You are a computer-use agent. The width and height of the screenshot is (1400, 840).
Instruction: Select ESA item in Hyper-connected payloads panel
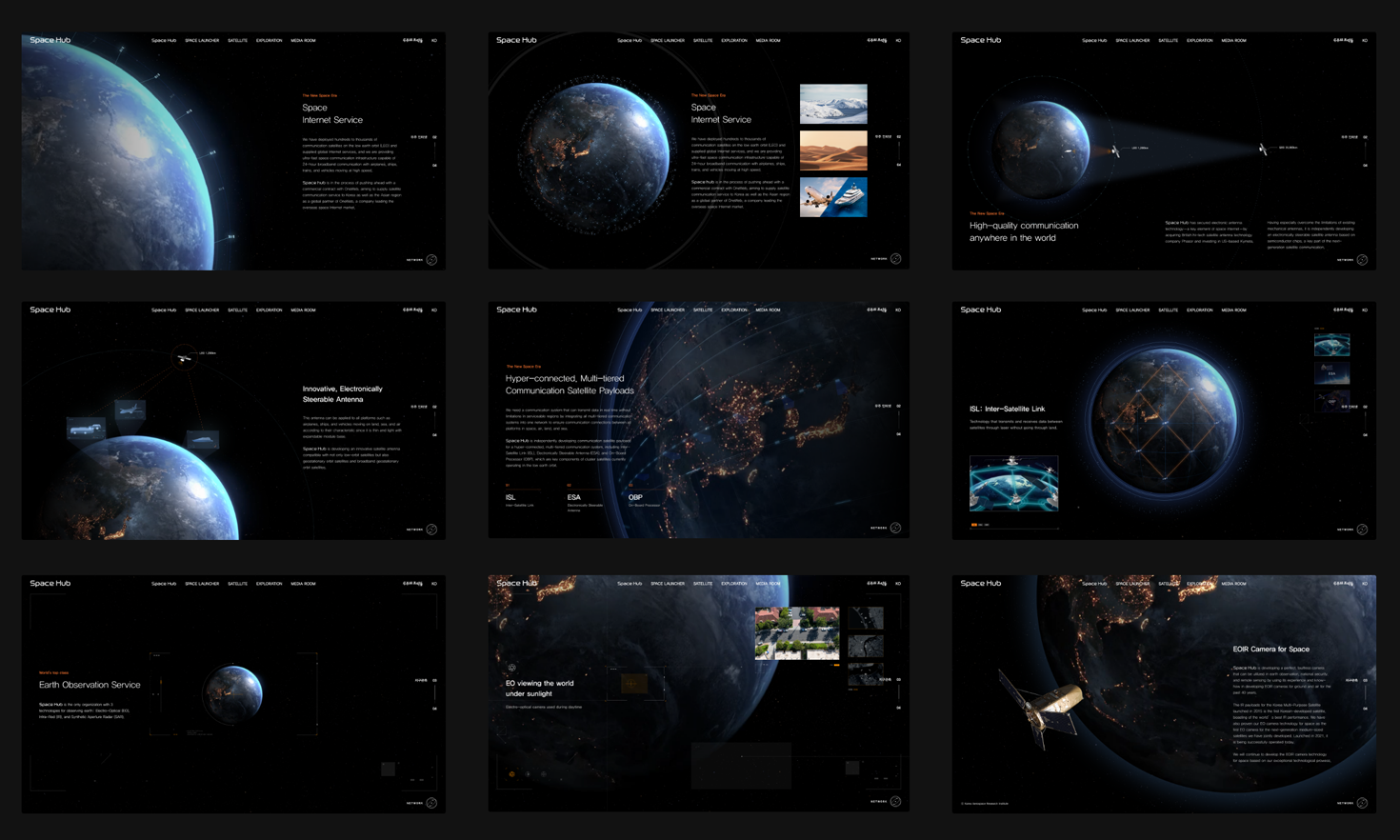tap(573, 498)
